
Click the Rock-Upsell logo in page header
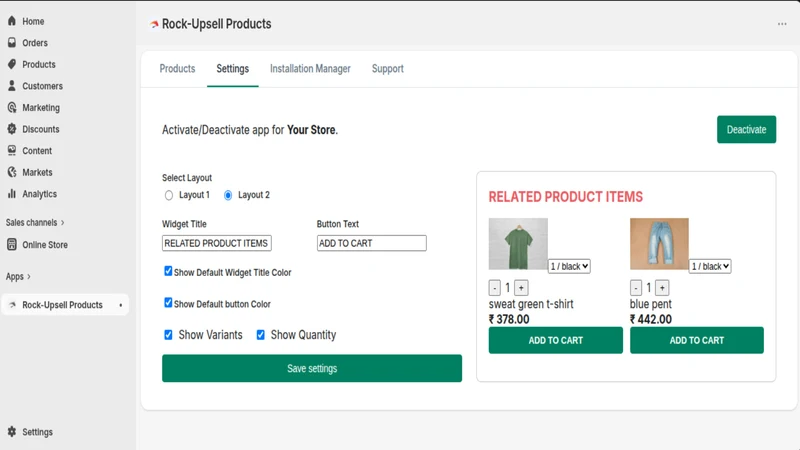pyautogui.click(x=154, y=24)
